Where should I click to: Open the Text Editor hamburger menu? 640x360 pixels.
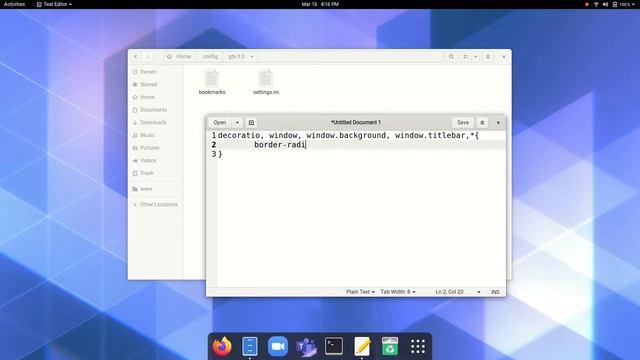click(x=482, y=122)
